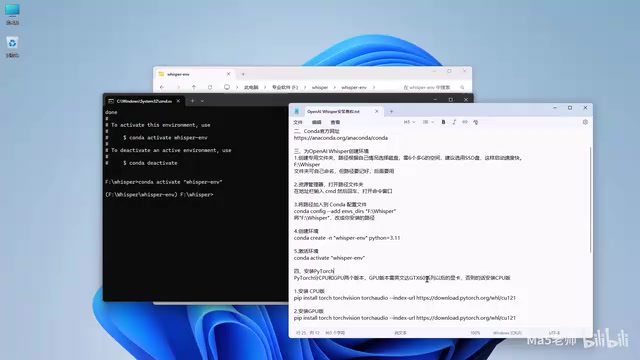
Task: Click the anaconda.org URL line in Notepad
Action: pyautogui.click(x=341, y=138)
